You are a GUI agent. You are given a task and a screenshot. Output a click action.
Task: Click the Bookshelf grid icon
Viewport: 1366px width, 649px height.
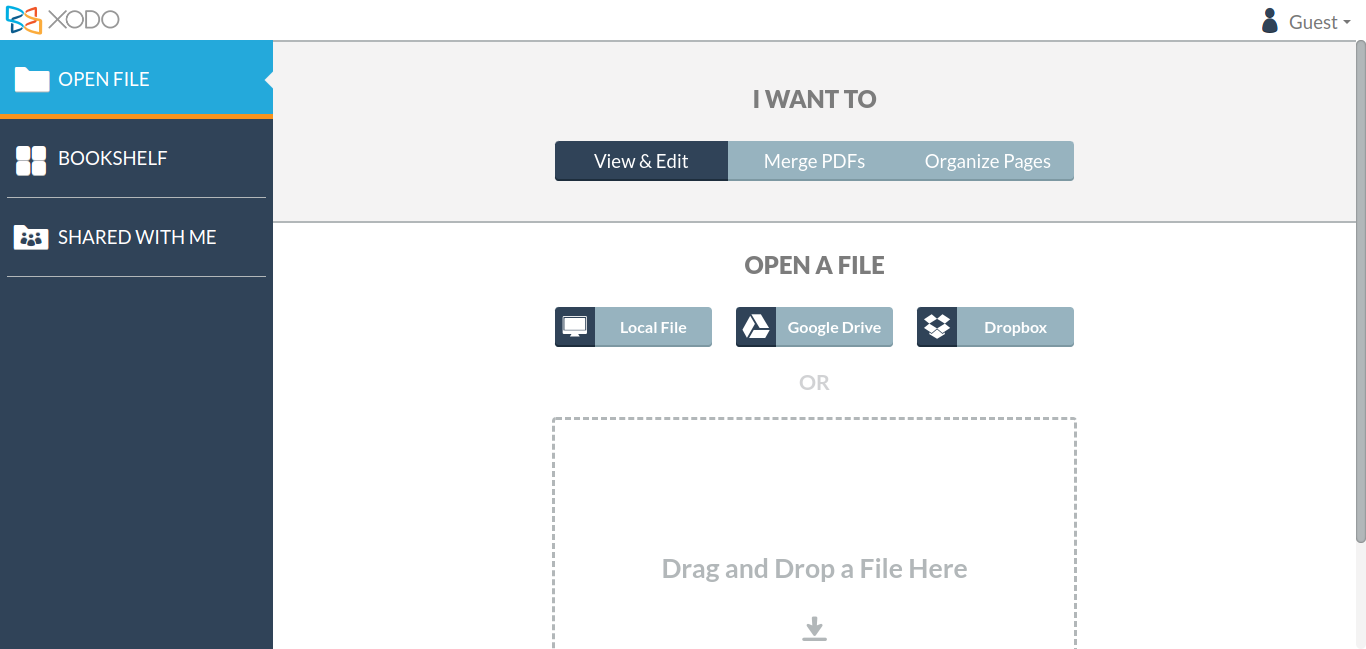(x=32, y=160)
